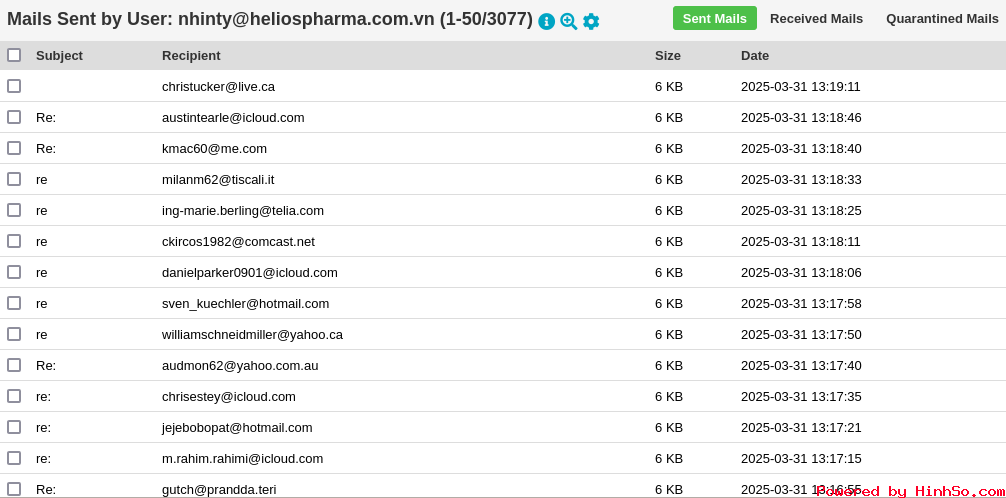The image size is (1006, 498).
Task: Sort mails by Date column
Action: coord(755,56)
